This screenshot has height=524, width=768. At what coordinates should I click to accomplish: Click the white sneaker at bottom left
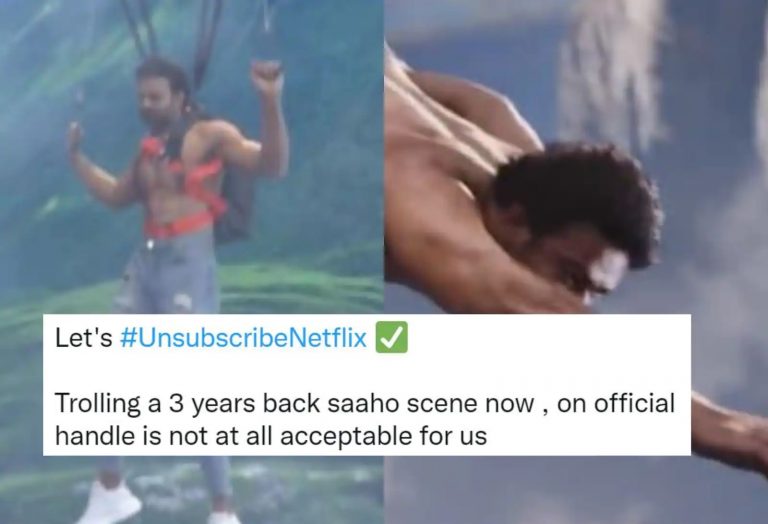[x=110, y=502]
